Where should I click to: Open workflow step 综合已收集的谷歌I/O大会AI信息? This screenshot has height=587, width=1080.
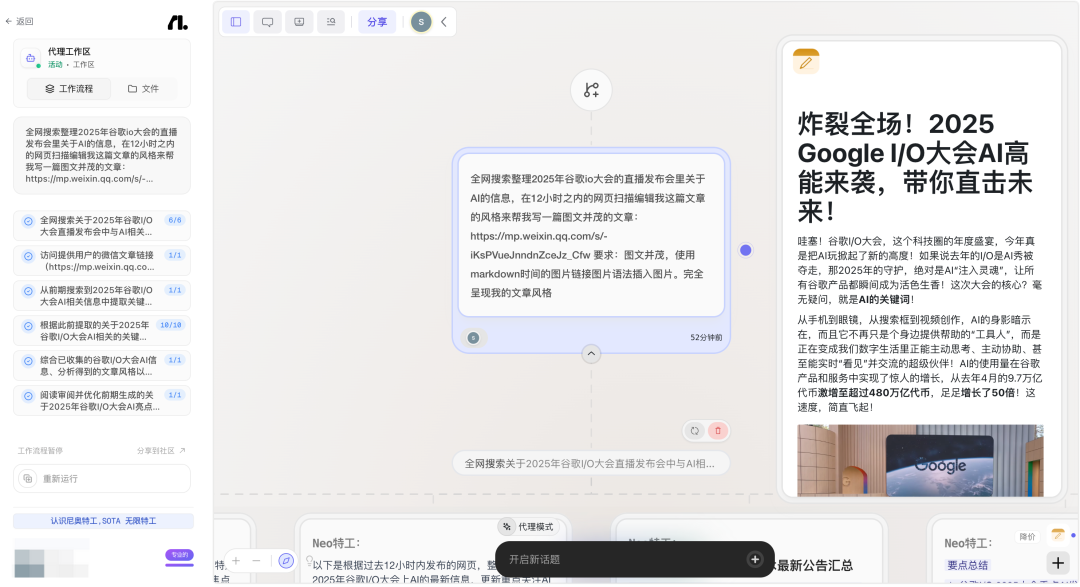[x=102, y=366]
